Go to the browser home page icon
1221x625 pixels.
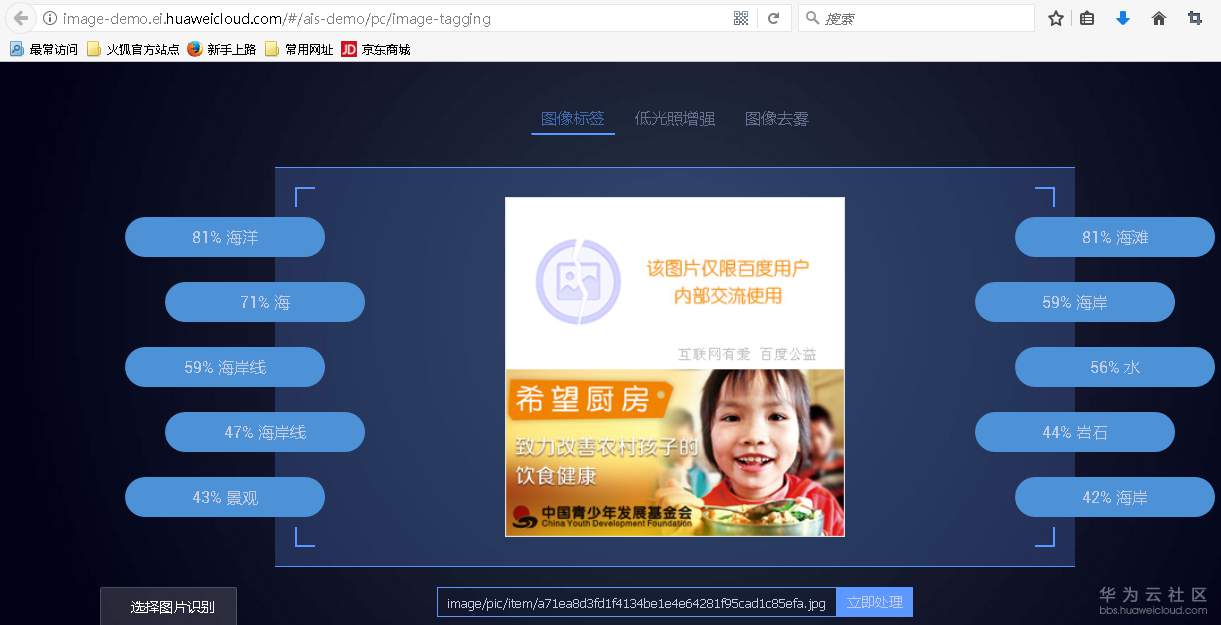[x=1159, y=18]
